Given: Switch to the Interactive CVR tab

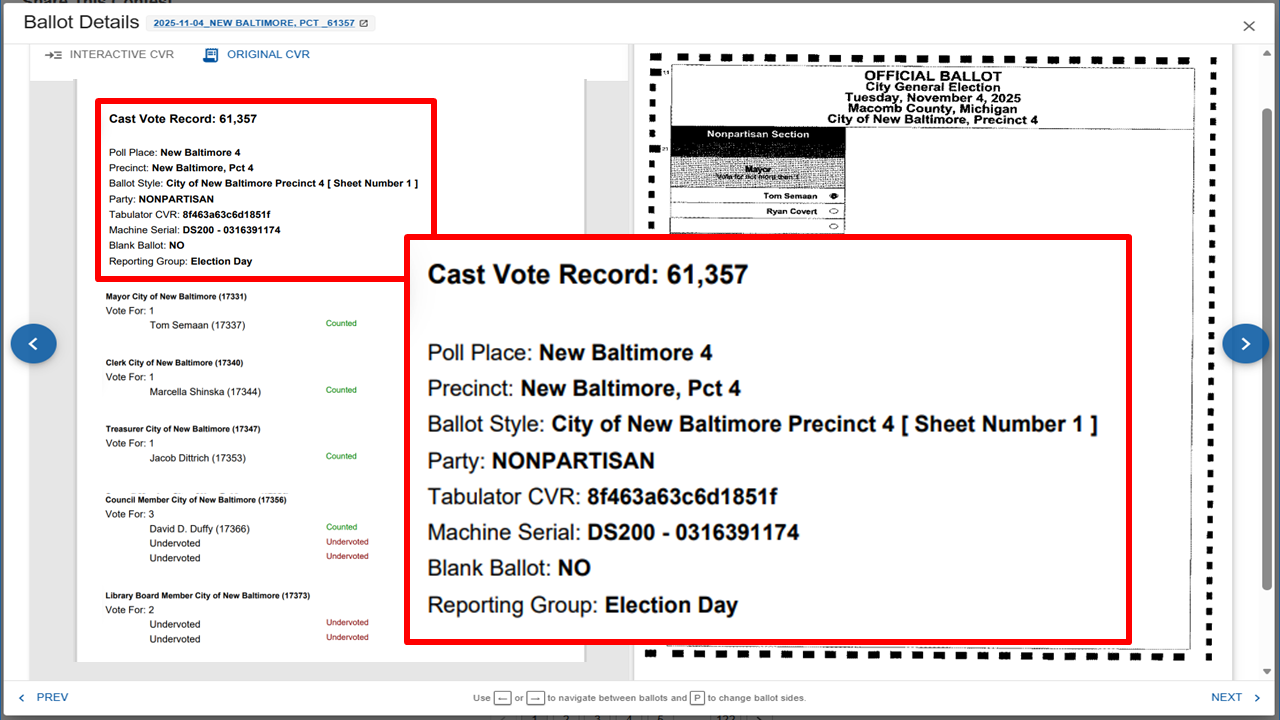Looking at the screenshot, I should pyautogui.click(x=120, y=55).
